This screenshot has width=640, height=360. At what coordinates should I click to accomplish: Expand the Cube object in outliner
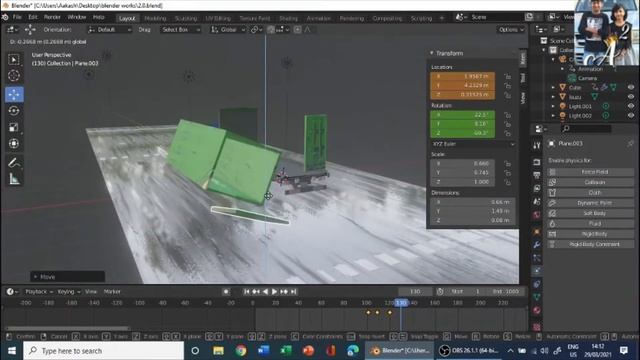point(553,87)
